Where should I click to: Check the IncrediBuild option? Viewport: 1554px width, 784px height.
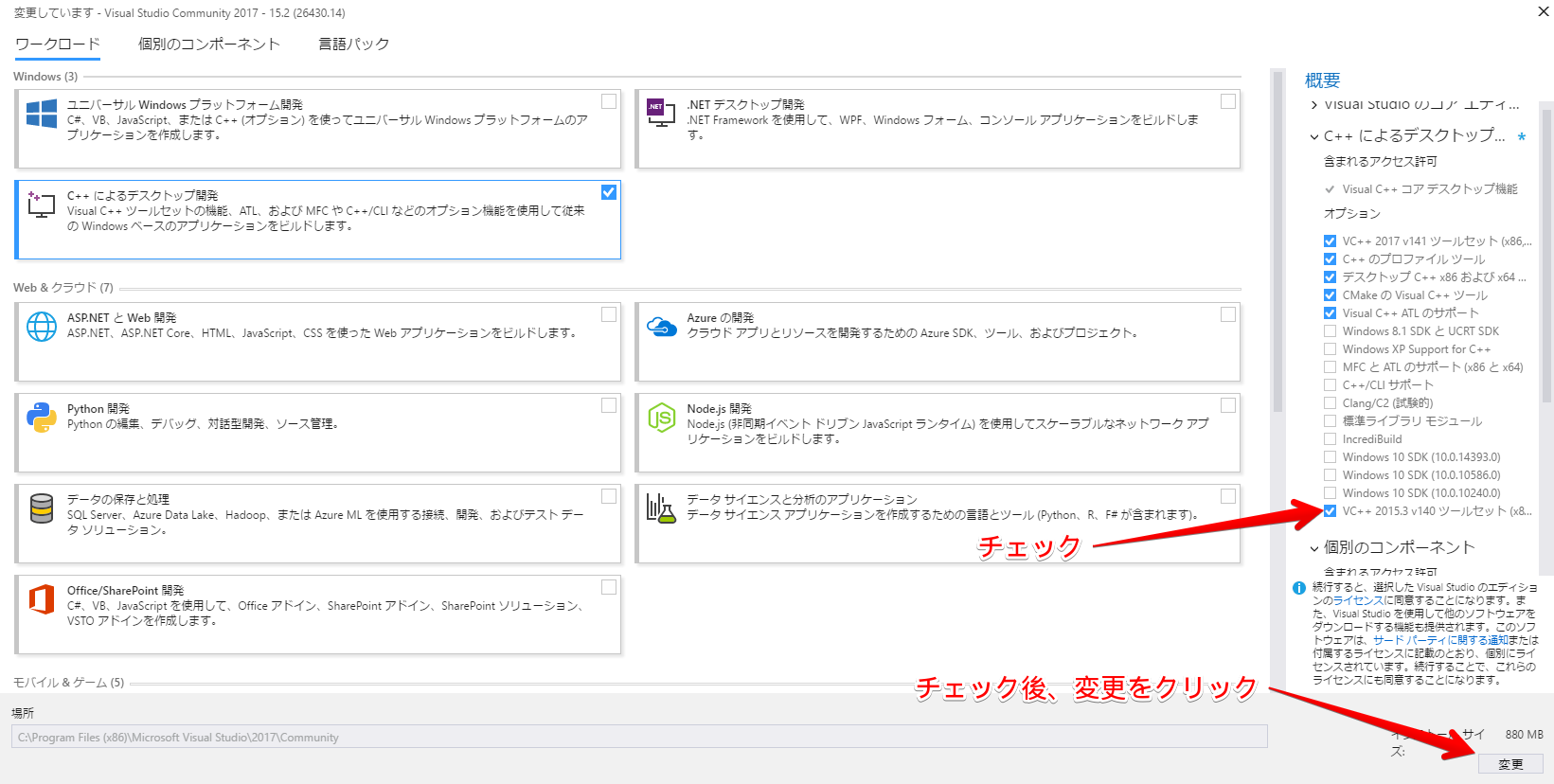click(1330, 439)
